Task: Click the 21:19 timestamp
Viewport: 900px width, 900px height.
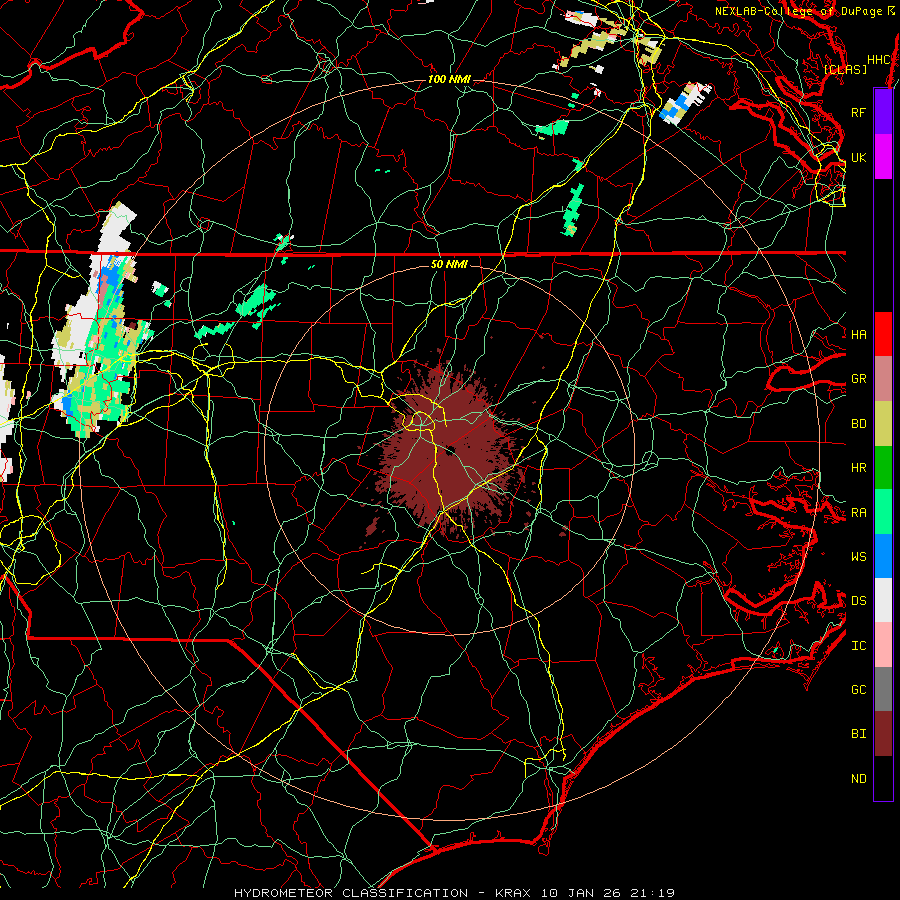Action: click(x=654, y=893)
